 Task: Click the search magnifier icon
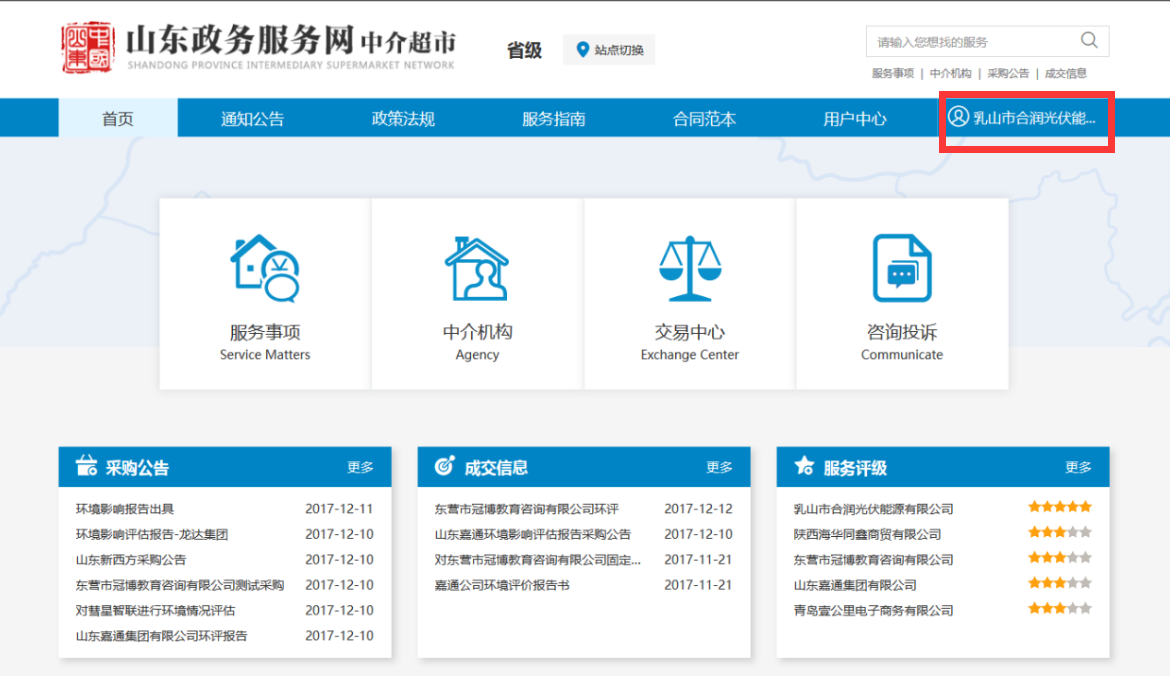pos(1089,41)
